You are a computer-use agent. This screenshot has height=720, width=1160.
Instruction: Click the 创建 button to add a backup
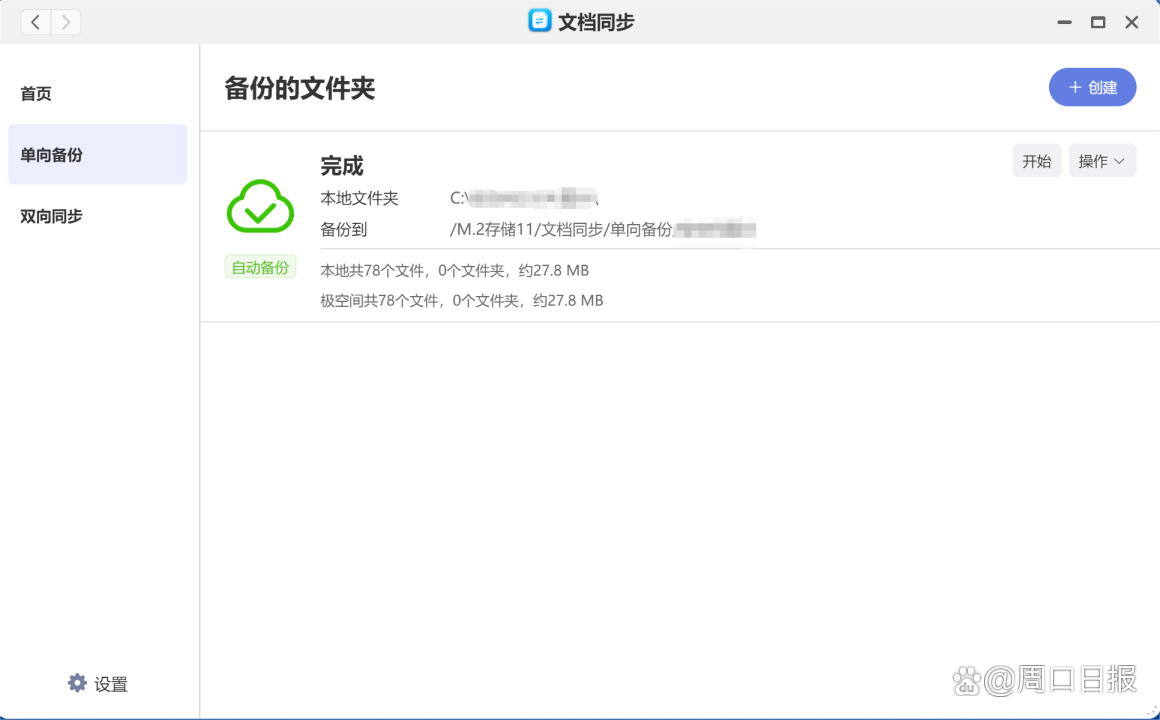tap(1092, 87)
